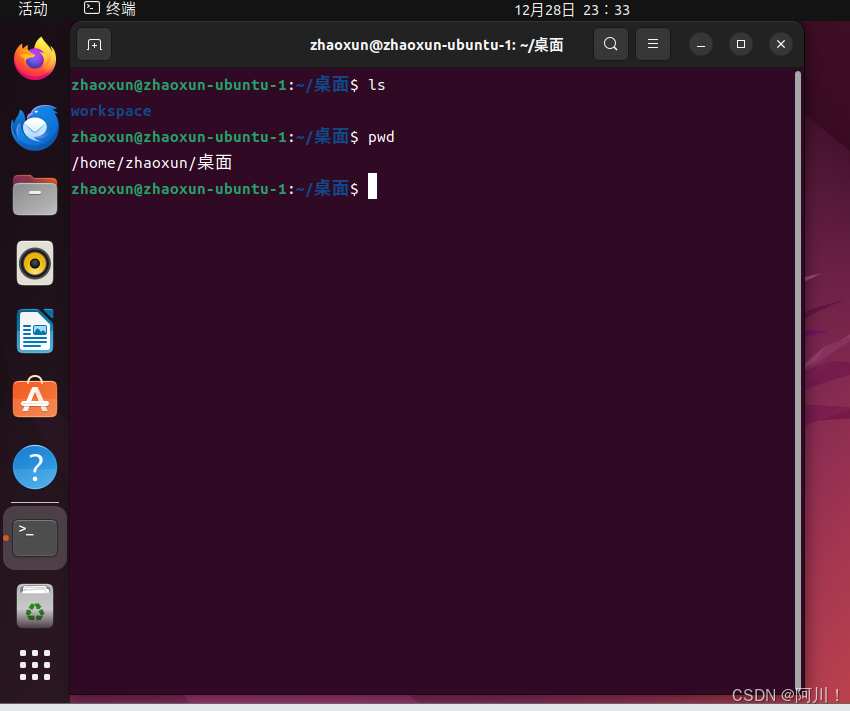Click the terminal title 'zhaoxun@zhaoxun-ubuntu-1: ~/桌面'
850x711 pixels.
coord(436,44)
